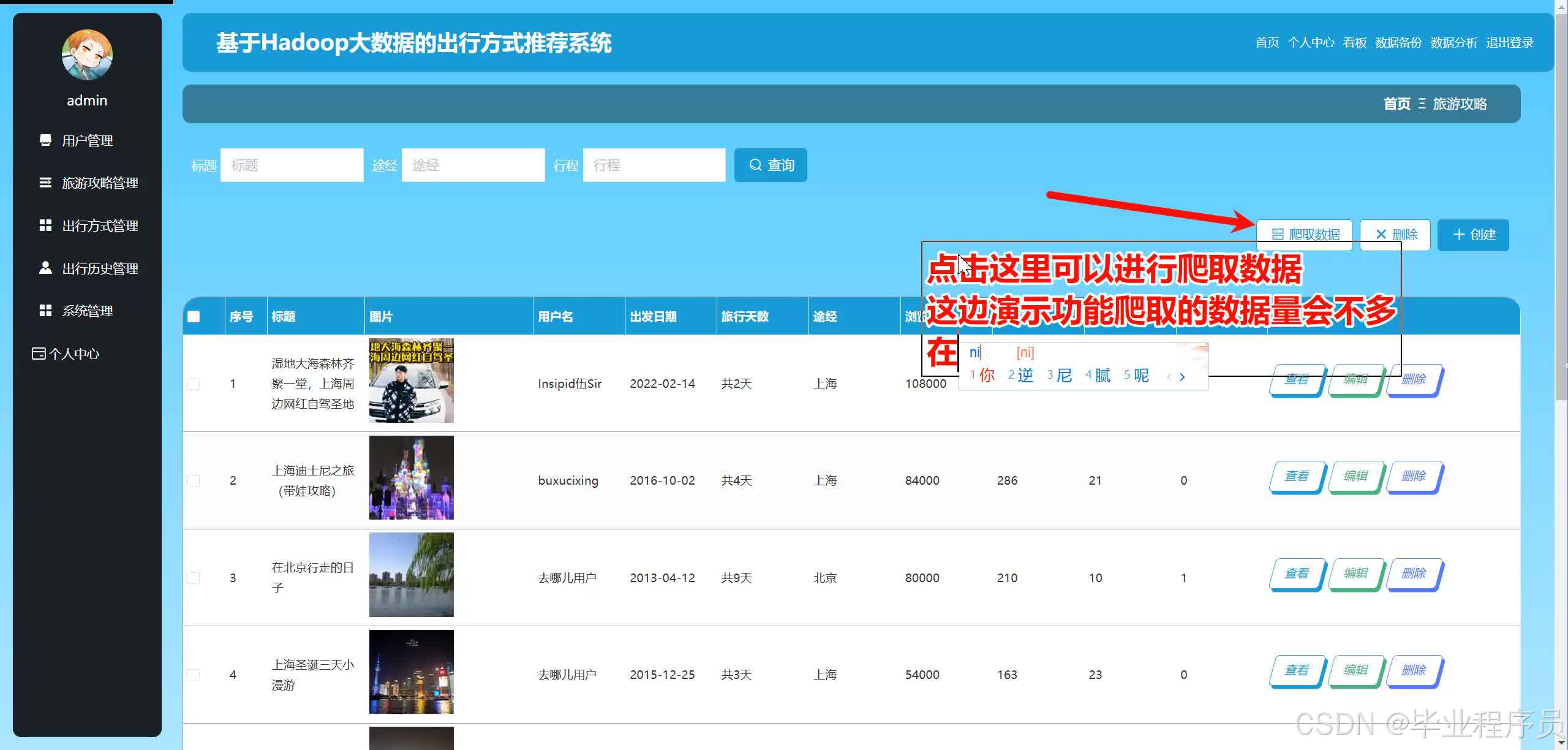Check the row 4 checkbox for 上海圣诞三天小漫游
Screen dimensions: 1568x750
(x=194, y=675)
